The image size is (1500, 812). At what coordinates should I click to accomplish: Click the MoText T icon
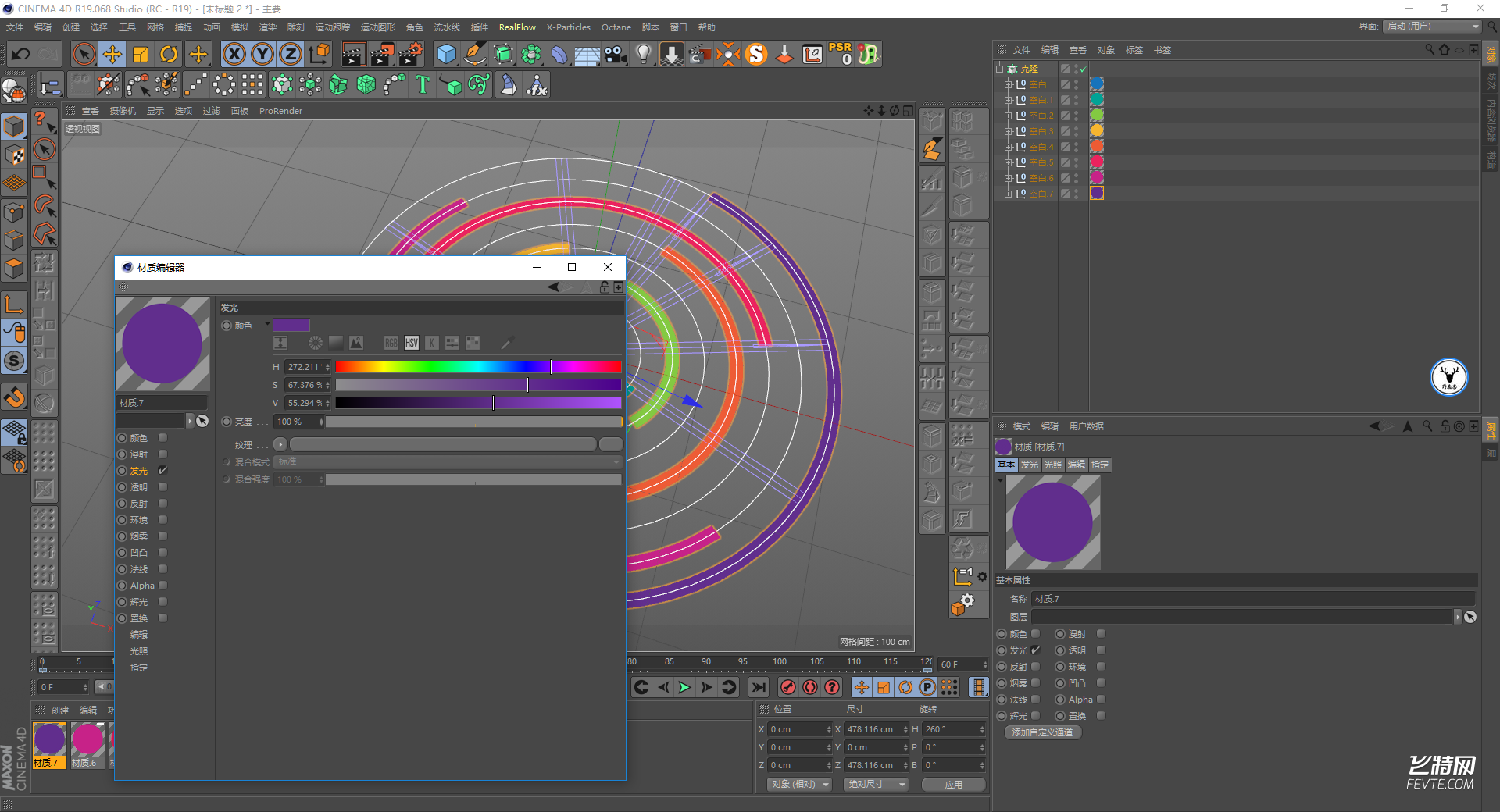423,84
